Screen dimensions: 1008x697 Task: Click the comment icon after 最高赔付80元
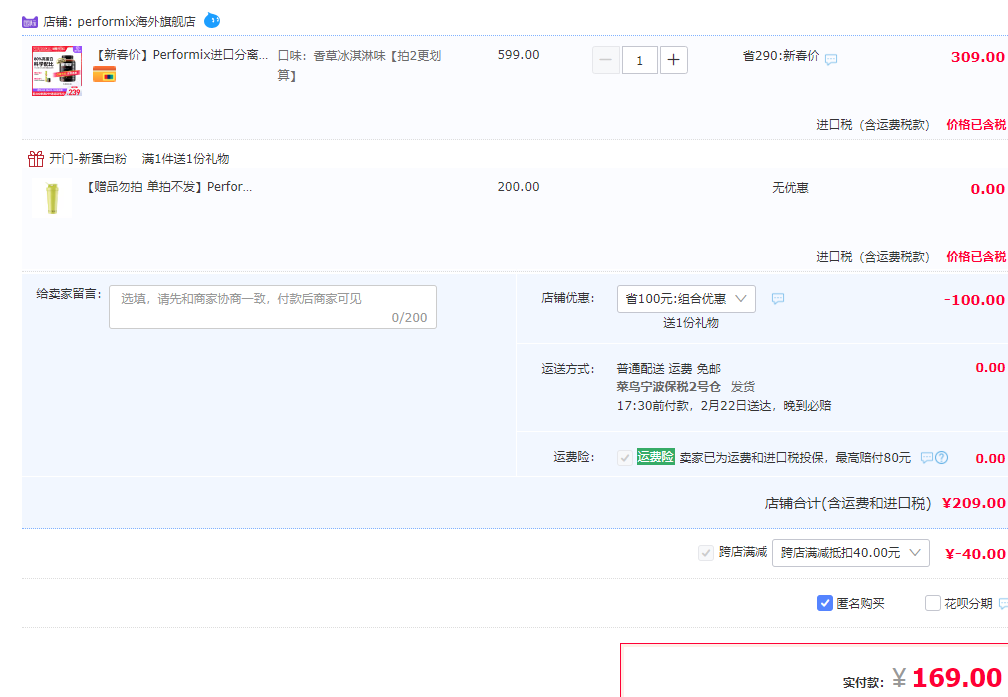(x=926, y=457)
